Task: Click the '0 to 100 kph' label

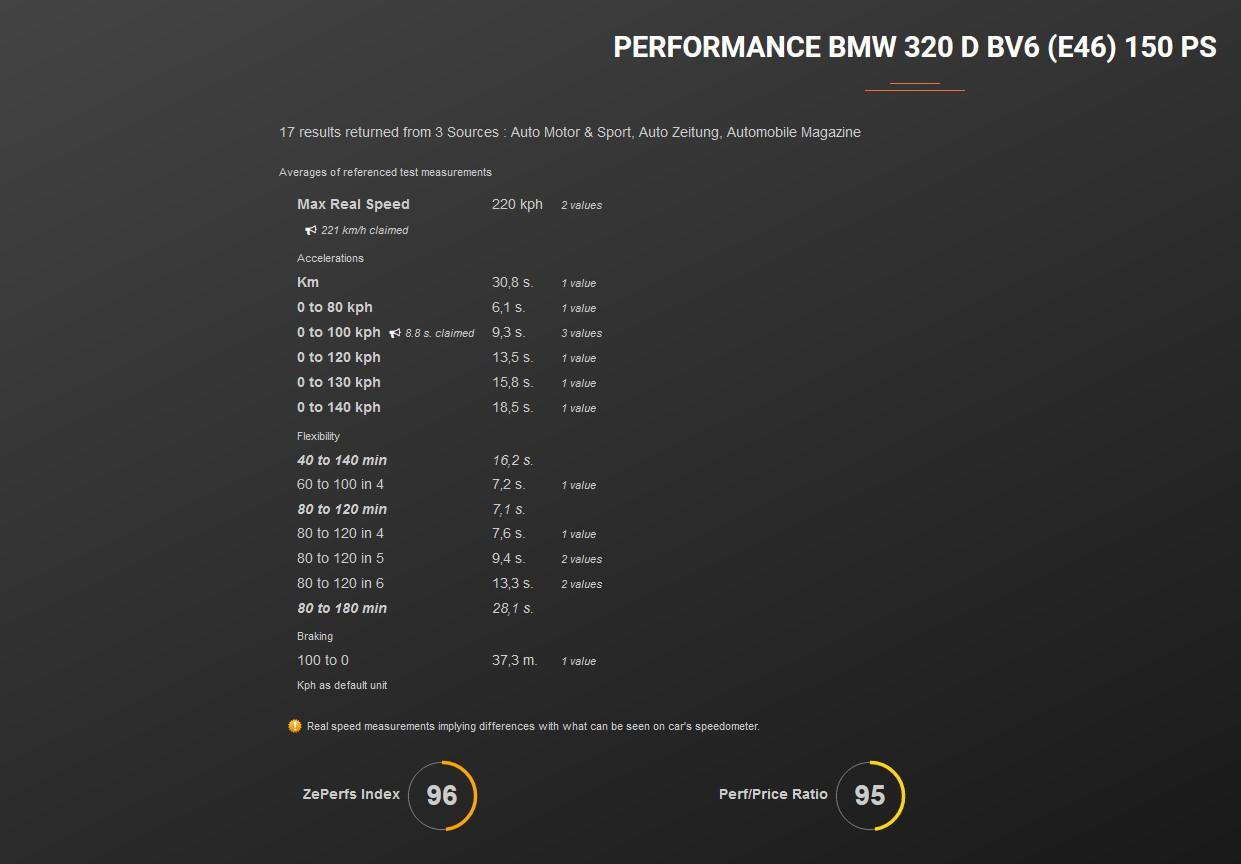Action: click(x=339, y=332)
